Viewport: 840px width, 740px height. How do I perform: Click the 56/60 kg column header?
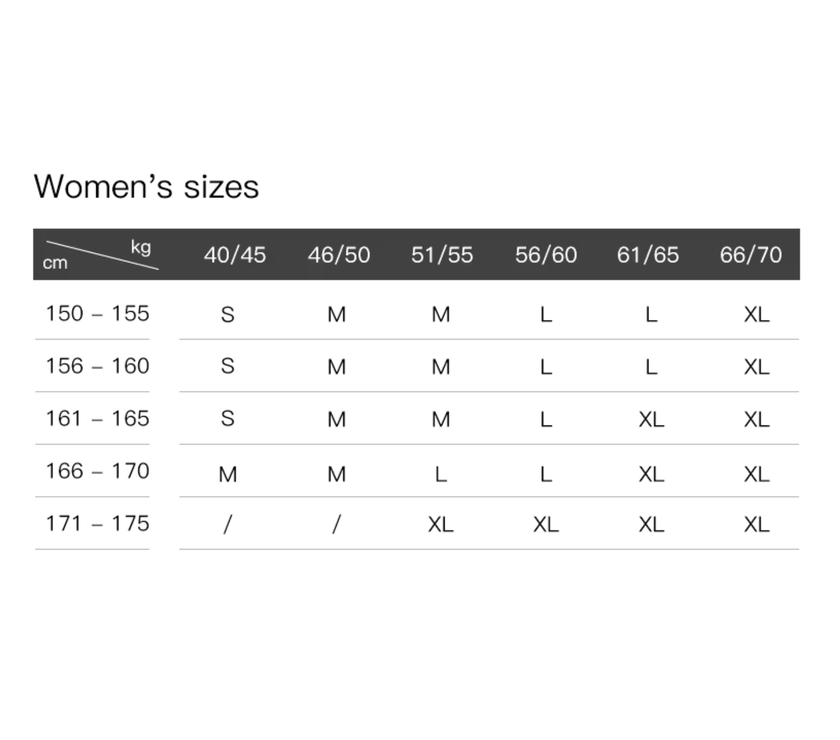(546, 255)
